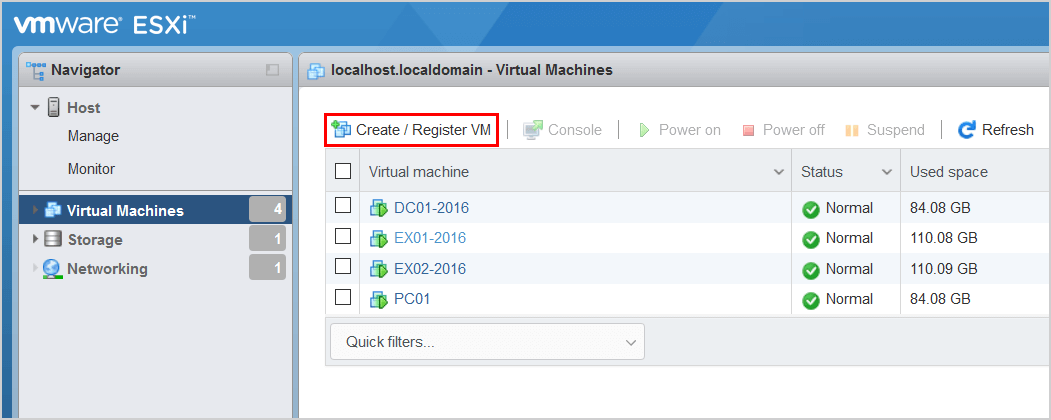1051x420 pixels.
Task: Open the Quick filters dropdown
Action: pos(487,342)
